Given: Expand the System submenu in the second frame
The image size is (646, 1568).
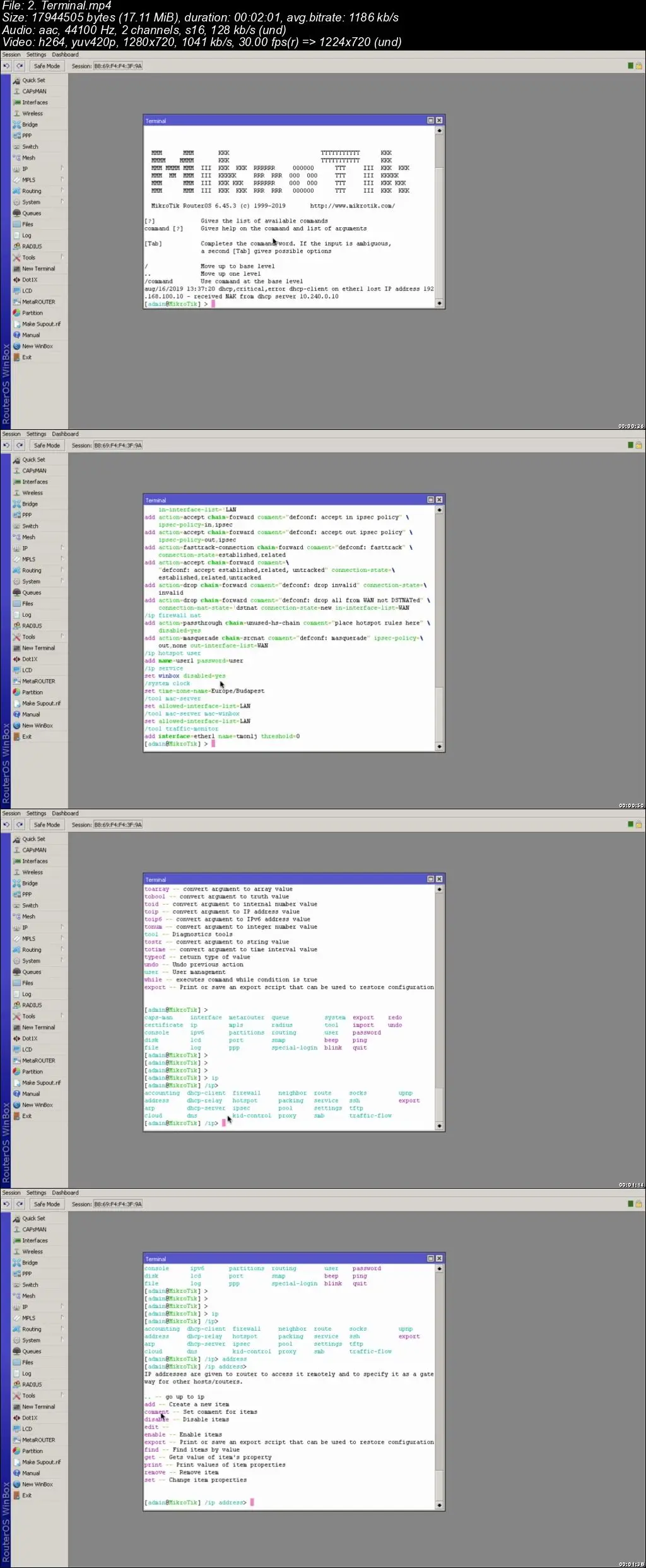Looking at the screenshot, I should pyautogui.click(x=62, y=581).
